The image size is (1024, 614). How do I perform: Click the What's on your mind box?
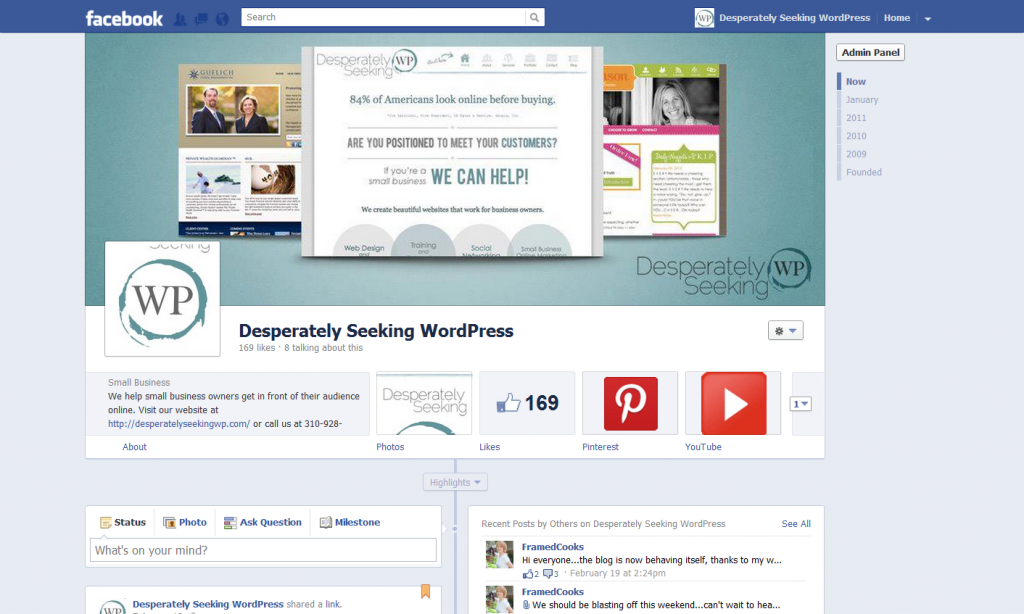point(263,550)
